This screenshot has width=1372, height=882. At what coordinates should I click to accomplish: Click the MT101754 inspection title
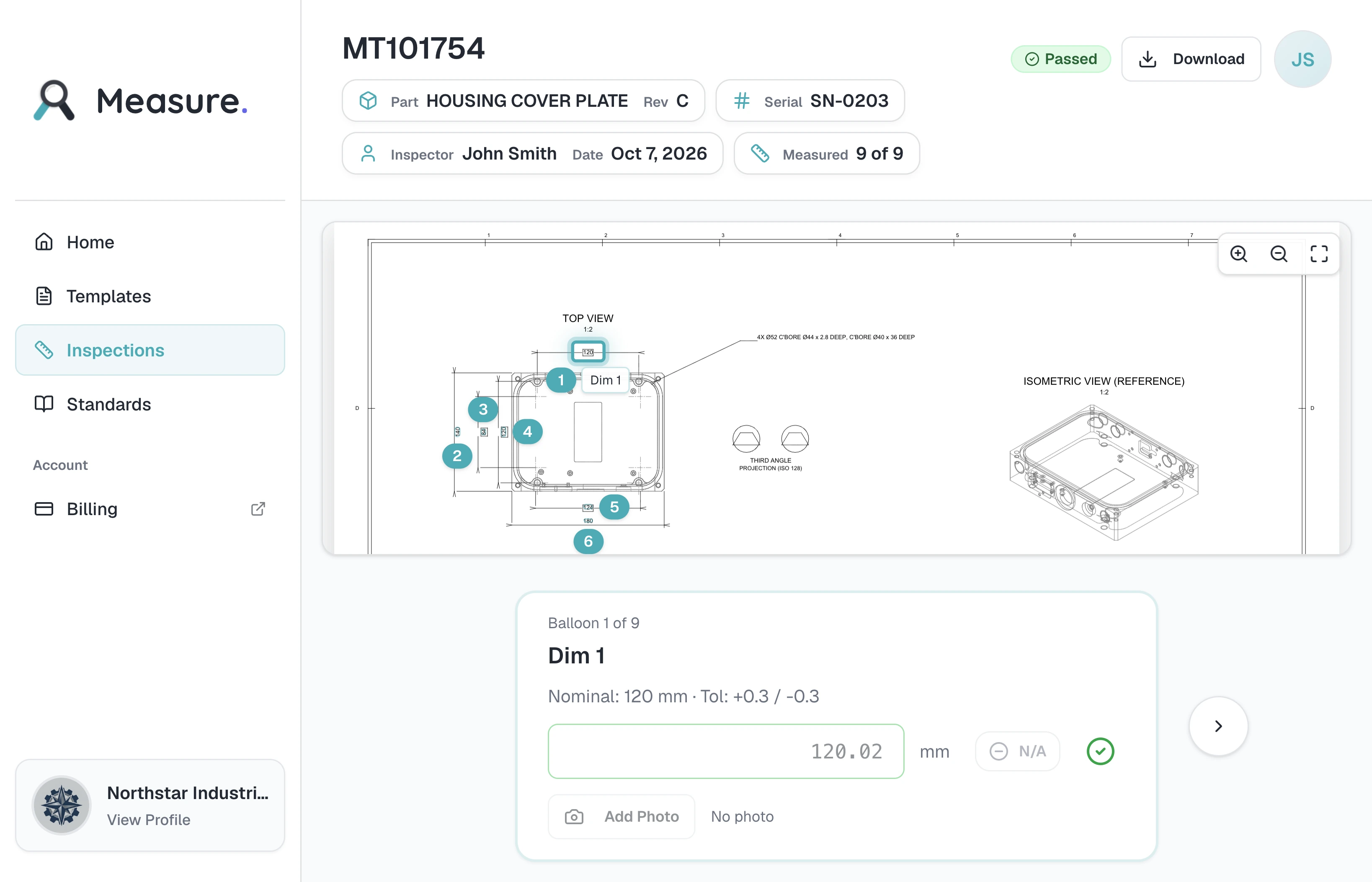tap(413, 48)
